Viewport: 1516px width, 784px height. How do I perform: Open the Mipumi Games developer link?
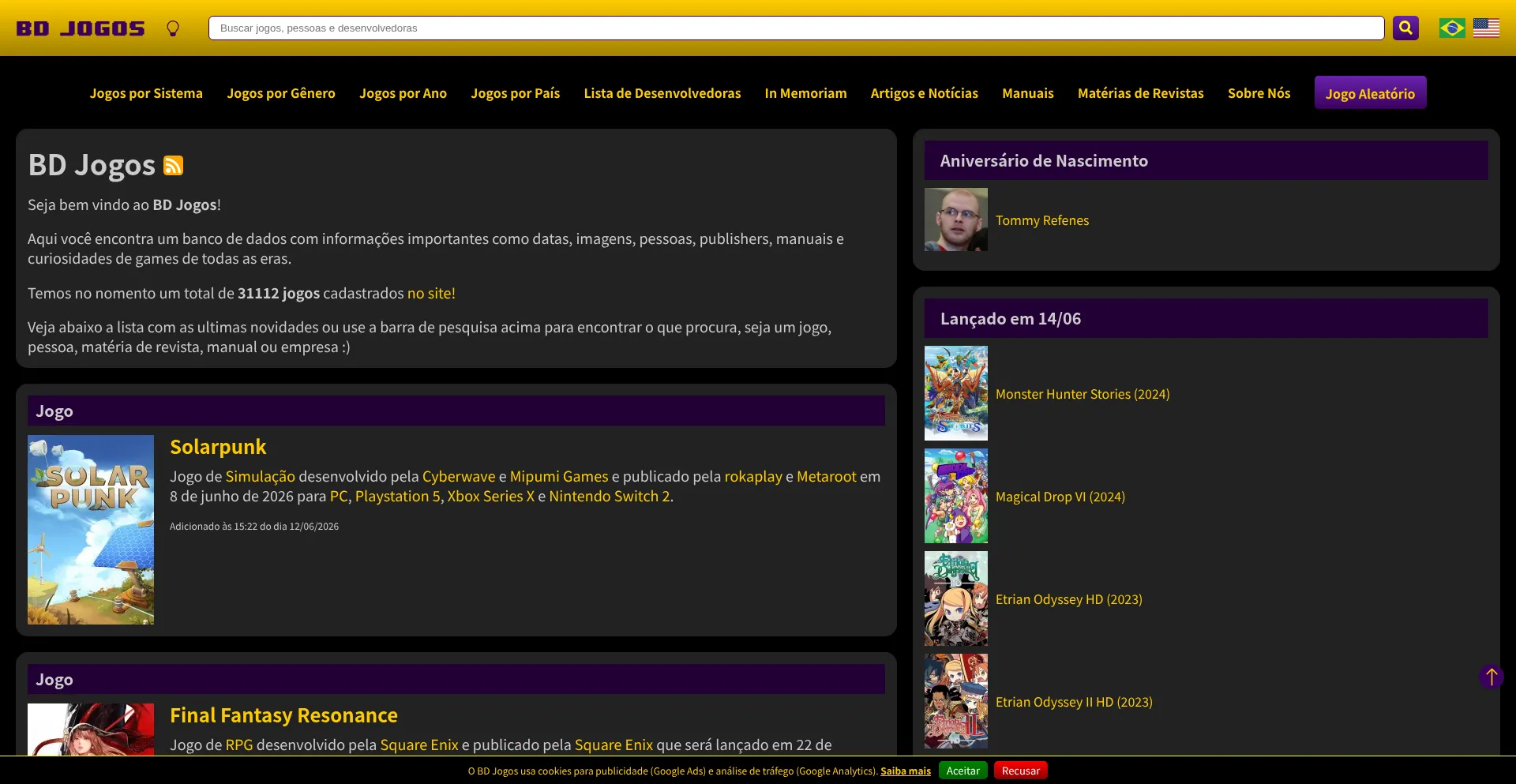[x=559, y=476]
